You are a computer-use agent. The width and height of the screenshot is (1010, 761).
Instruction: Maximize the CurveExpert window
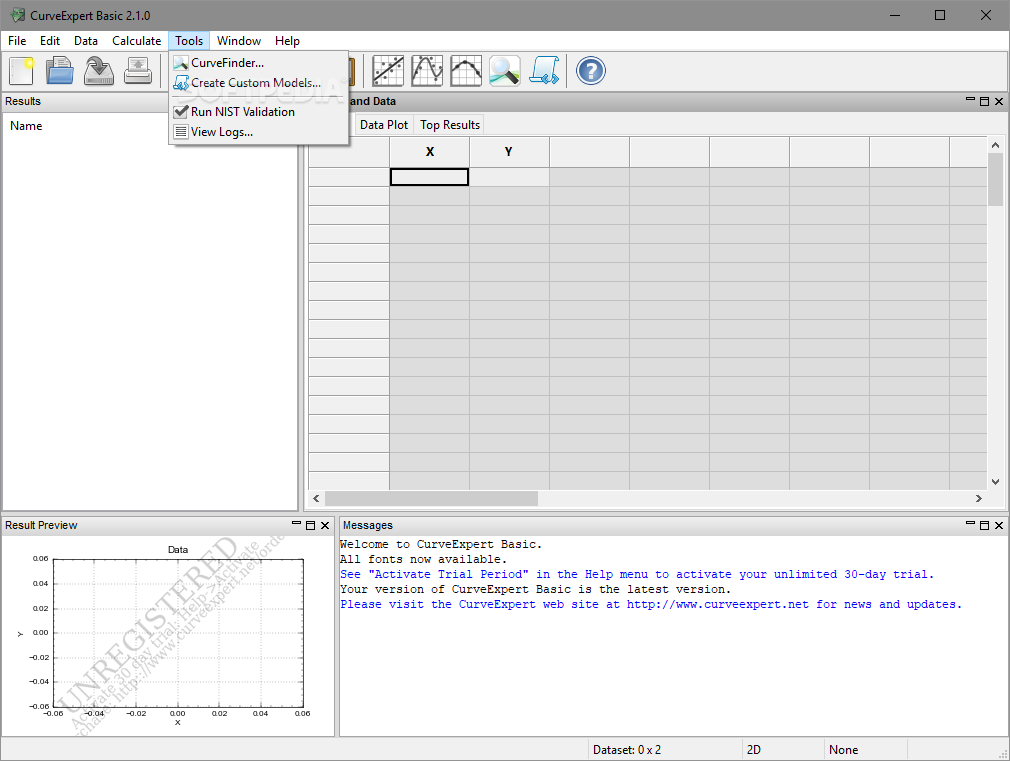[940, 15]
